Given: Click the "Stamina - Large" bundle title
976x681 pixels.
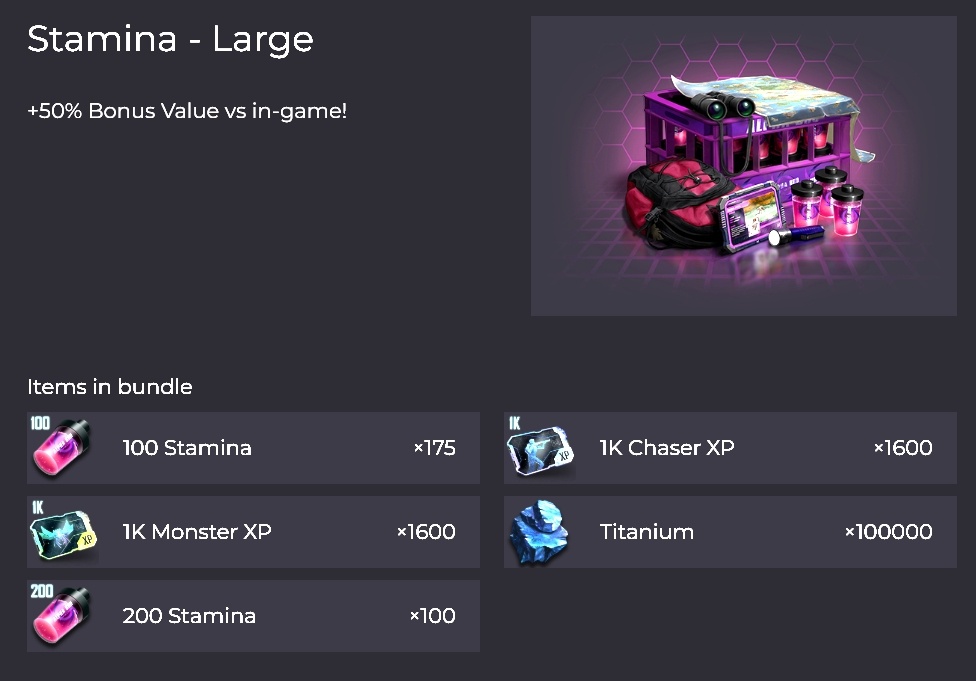Looking at the screenshot, I should click(x=170, y=39).
